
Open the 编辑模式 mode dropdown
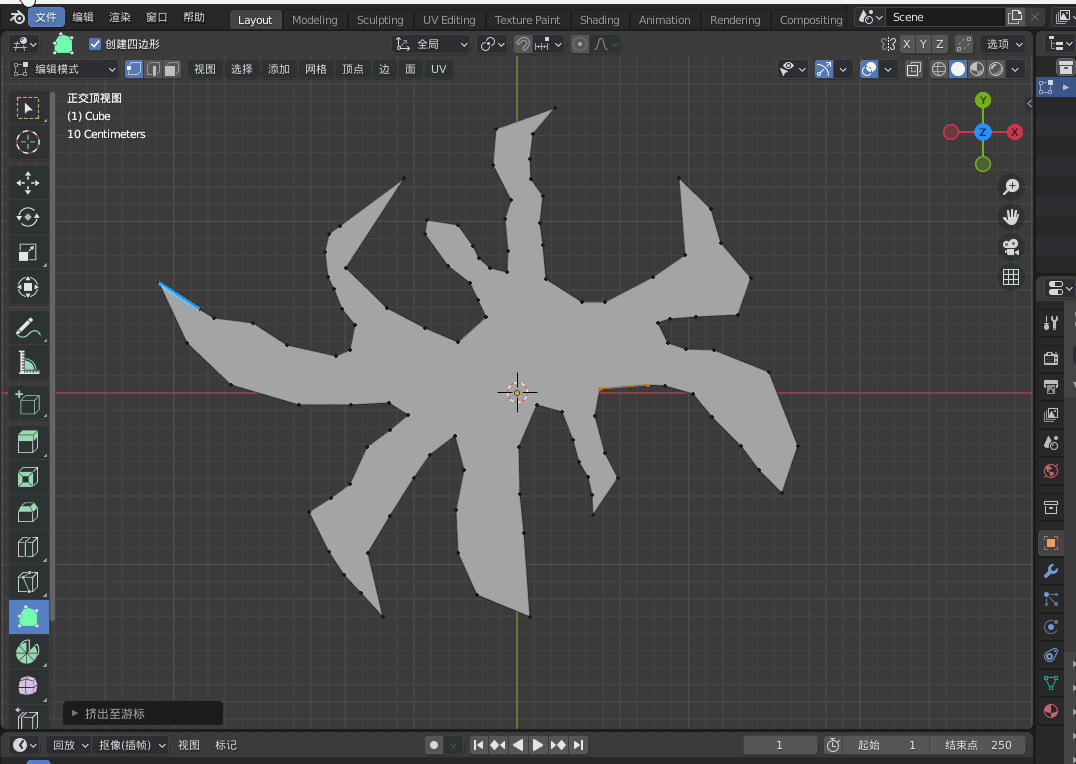[x=65, y=69]
